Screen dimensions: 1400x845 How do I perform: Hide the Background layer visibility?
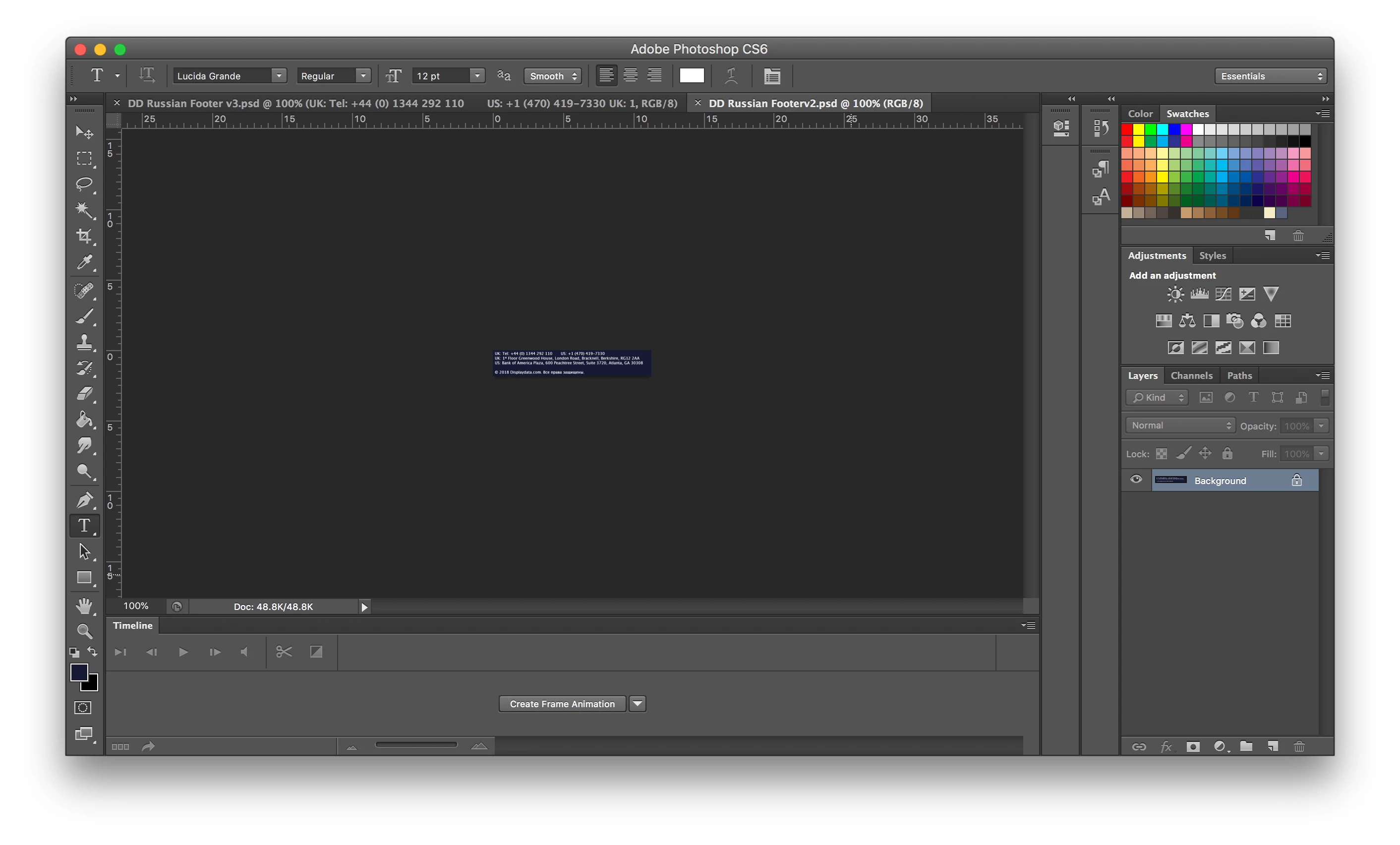click(x=1136, y=480)
